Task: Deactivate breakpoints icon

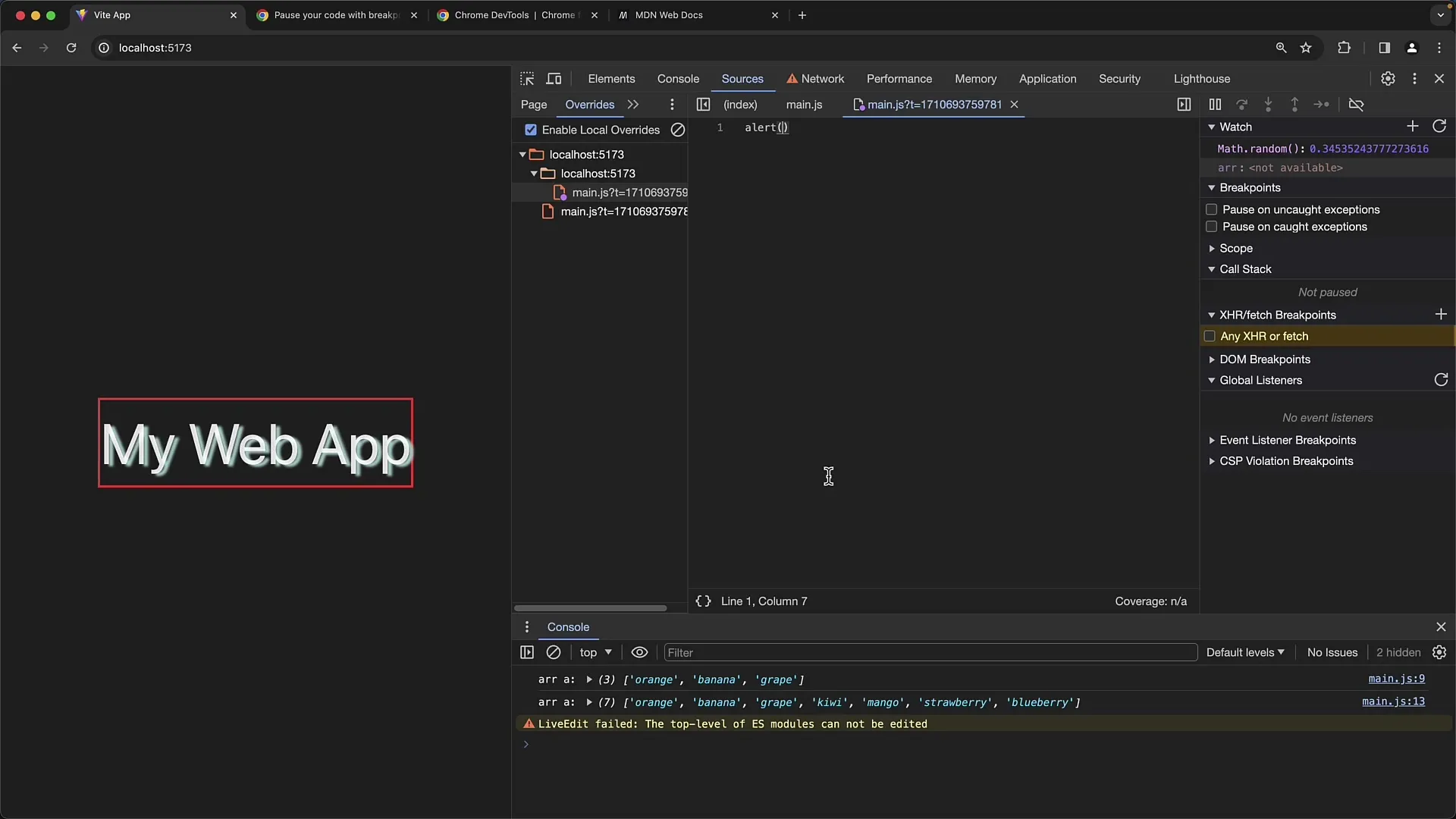Action: pyautogui.click(x=1357, y=105)
